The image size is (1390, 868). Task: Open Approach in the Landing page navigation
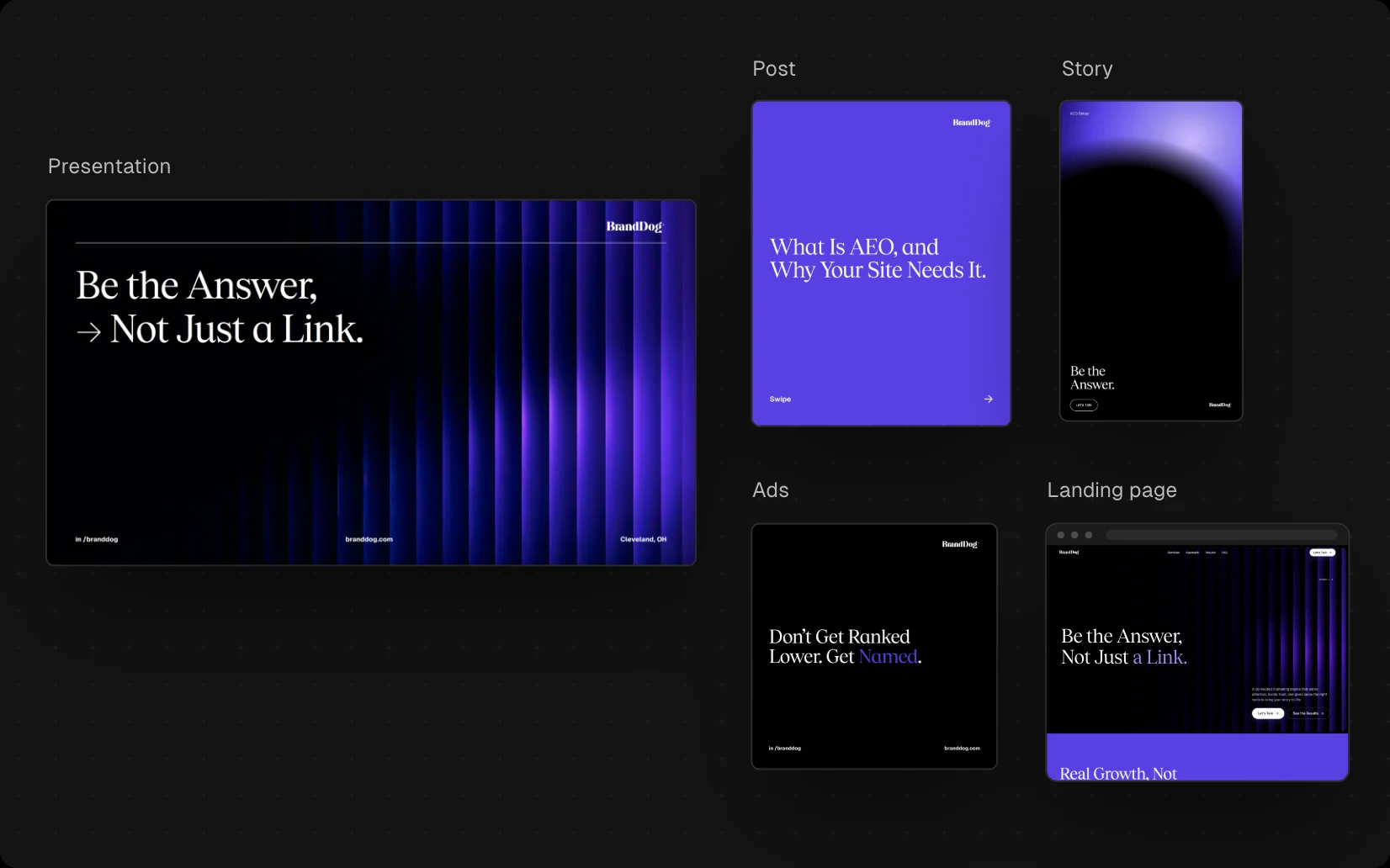[1192, 553]
